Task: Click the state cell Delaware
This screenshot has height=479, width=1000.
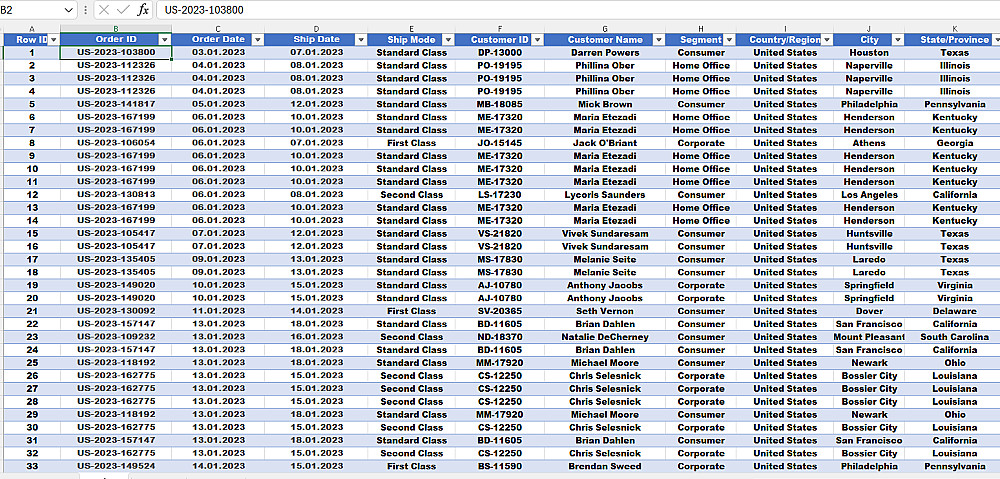Action: (952, 311)
